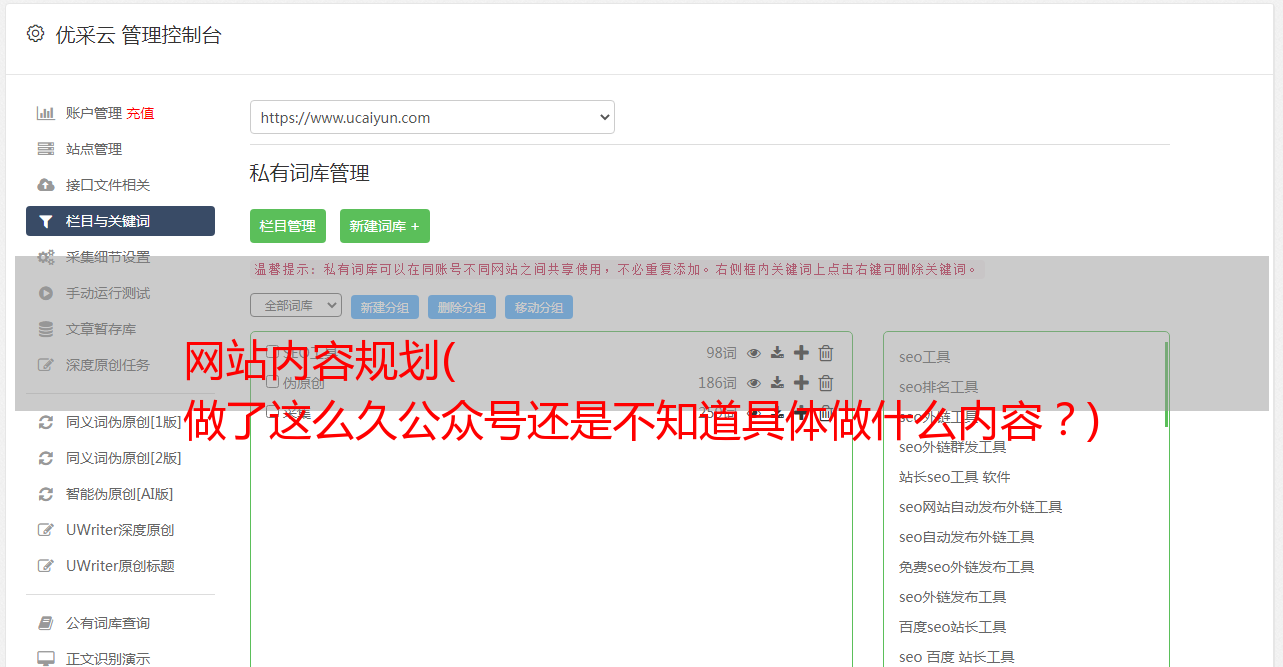Select keyword 'seo排名工具'

point(938,387)
